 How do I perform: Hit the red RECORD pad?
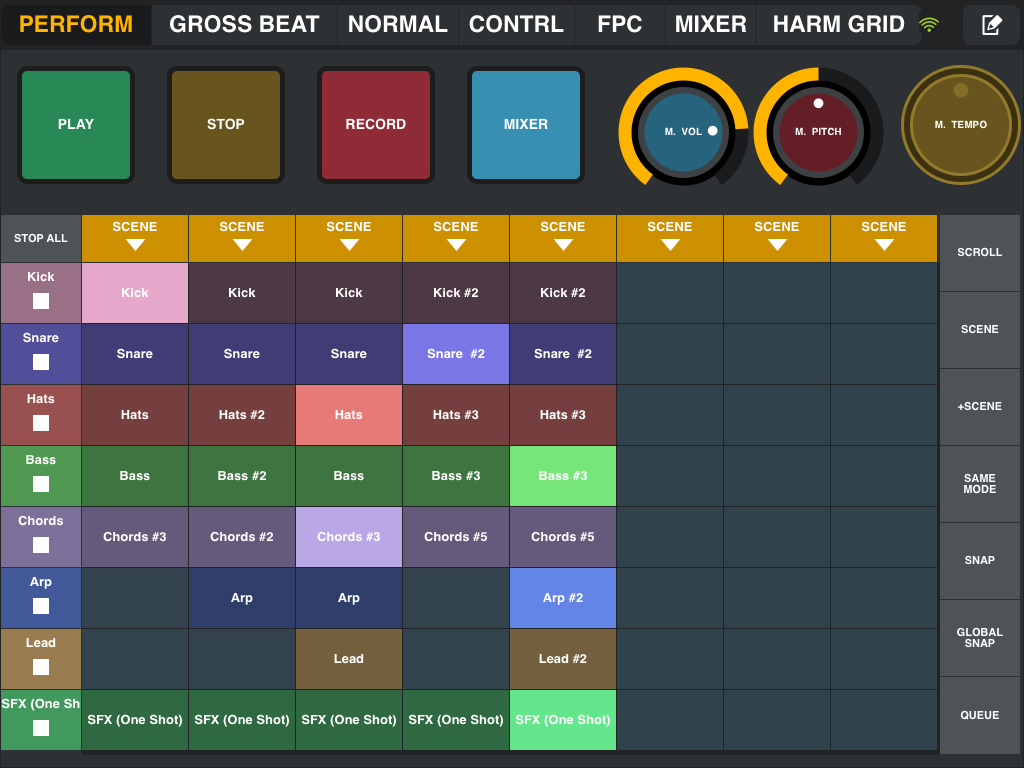tap(376, 125)
